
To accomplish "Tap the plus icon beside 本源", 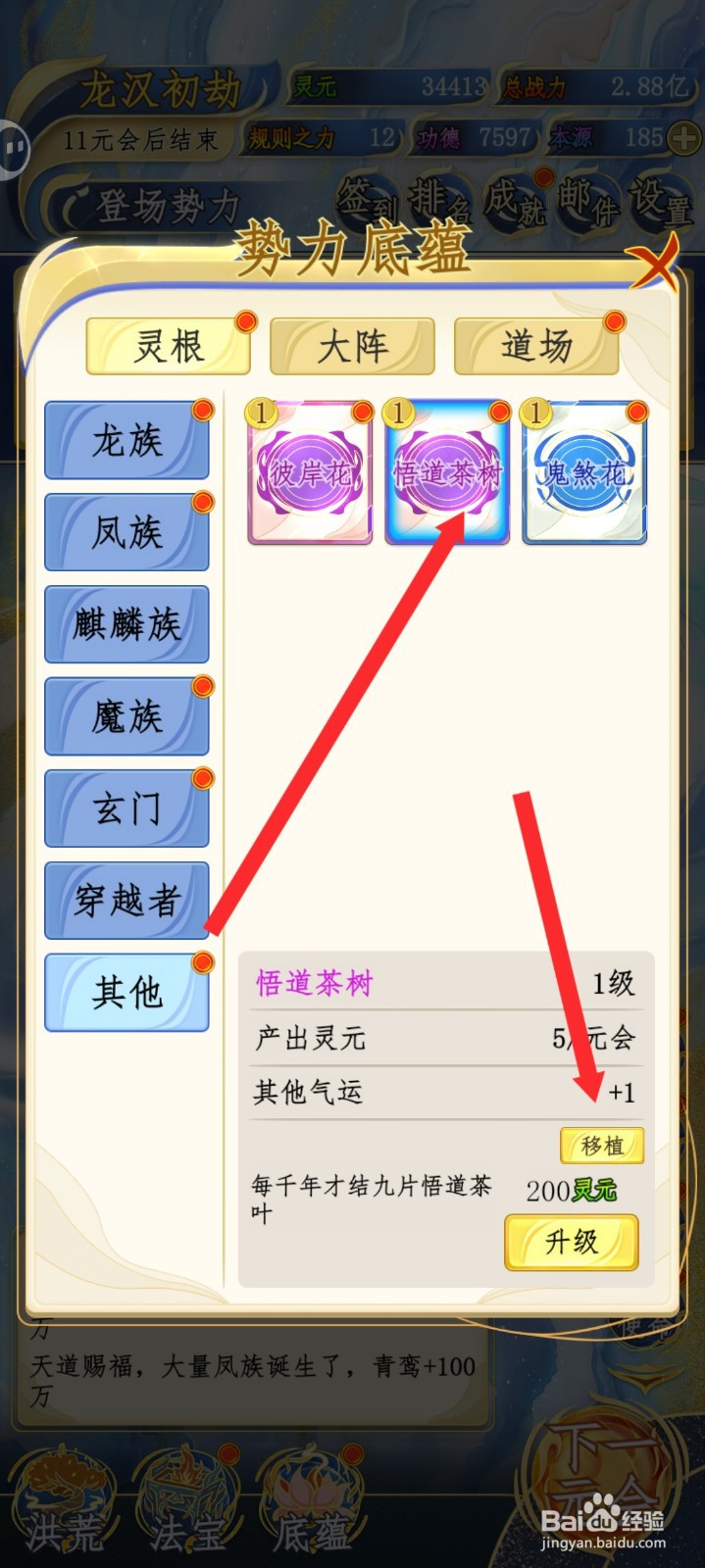I will click(682, 138).
